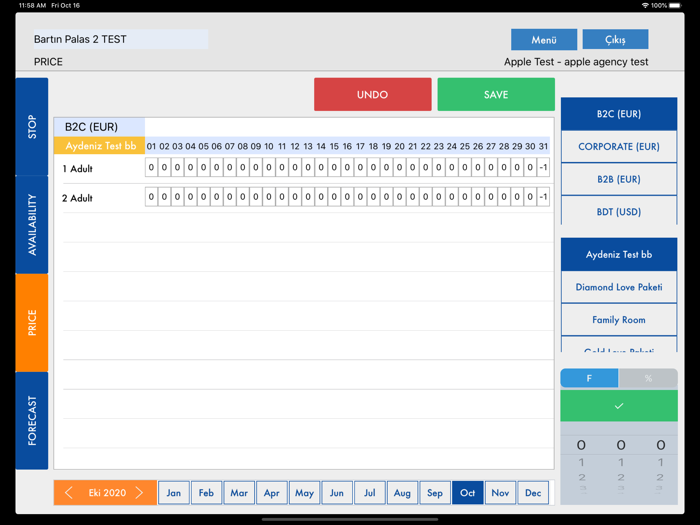
Task: Click the Eki 2020 month label
Action: click(107, 493)
